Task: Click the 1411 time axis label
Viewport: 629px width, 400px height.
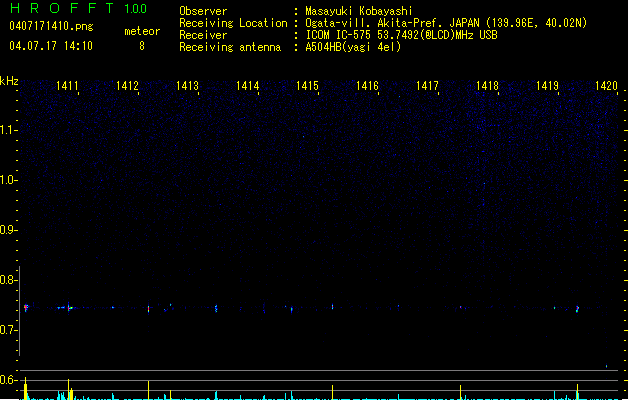Action: tap(67, 86)
